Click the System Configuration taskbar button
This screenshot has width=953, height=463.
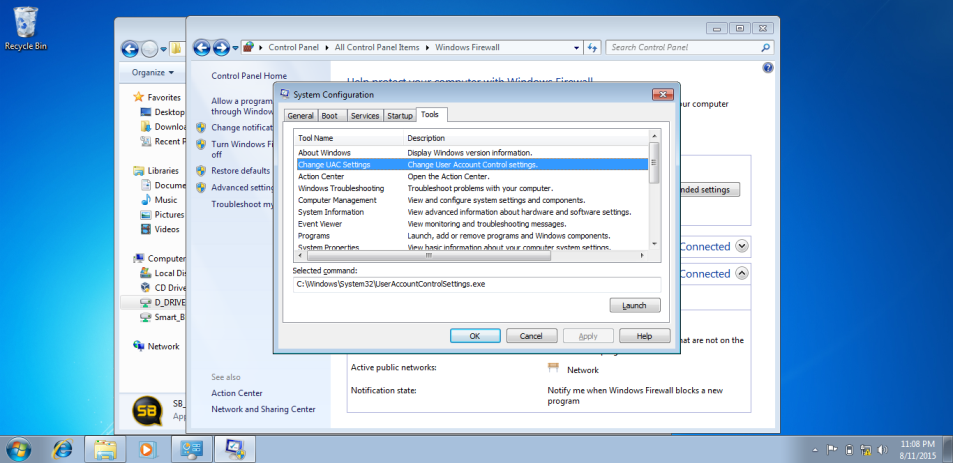click(235, 450)
